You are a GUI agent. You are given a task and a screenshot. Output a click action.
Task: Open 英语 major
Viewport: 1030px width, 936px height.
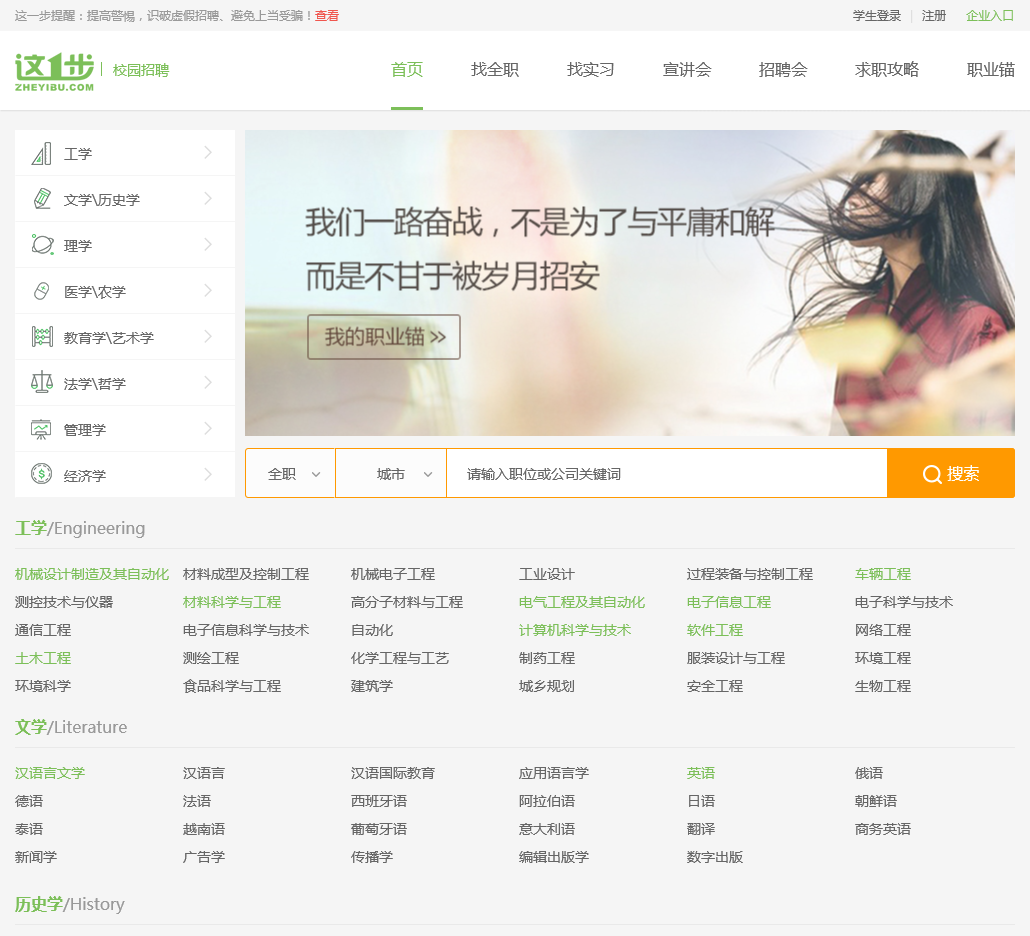click(701, 773)
